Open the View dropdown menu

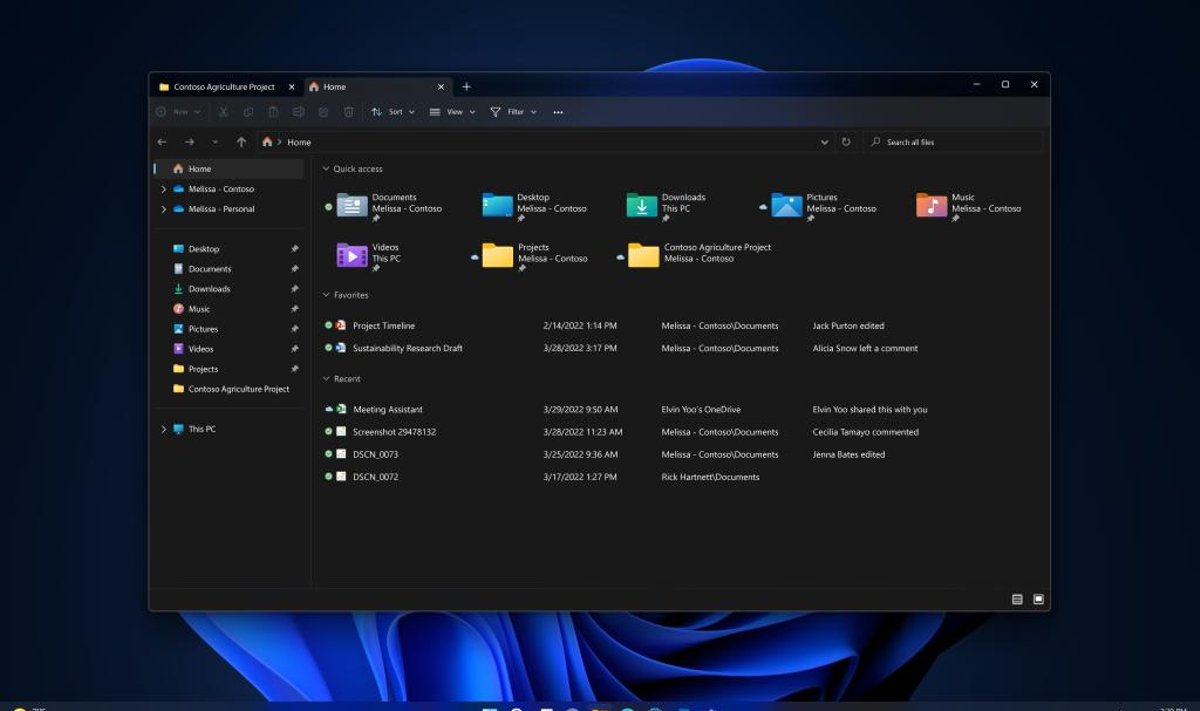452,112
